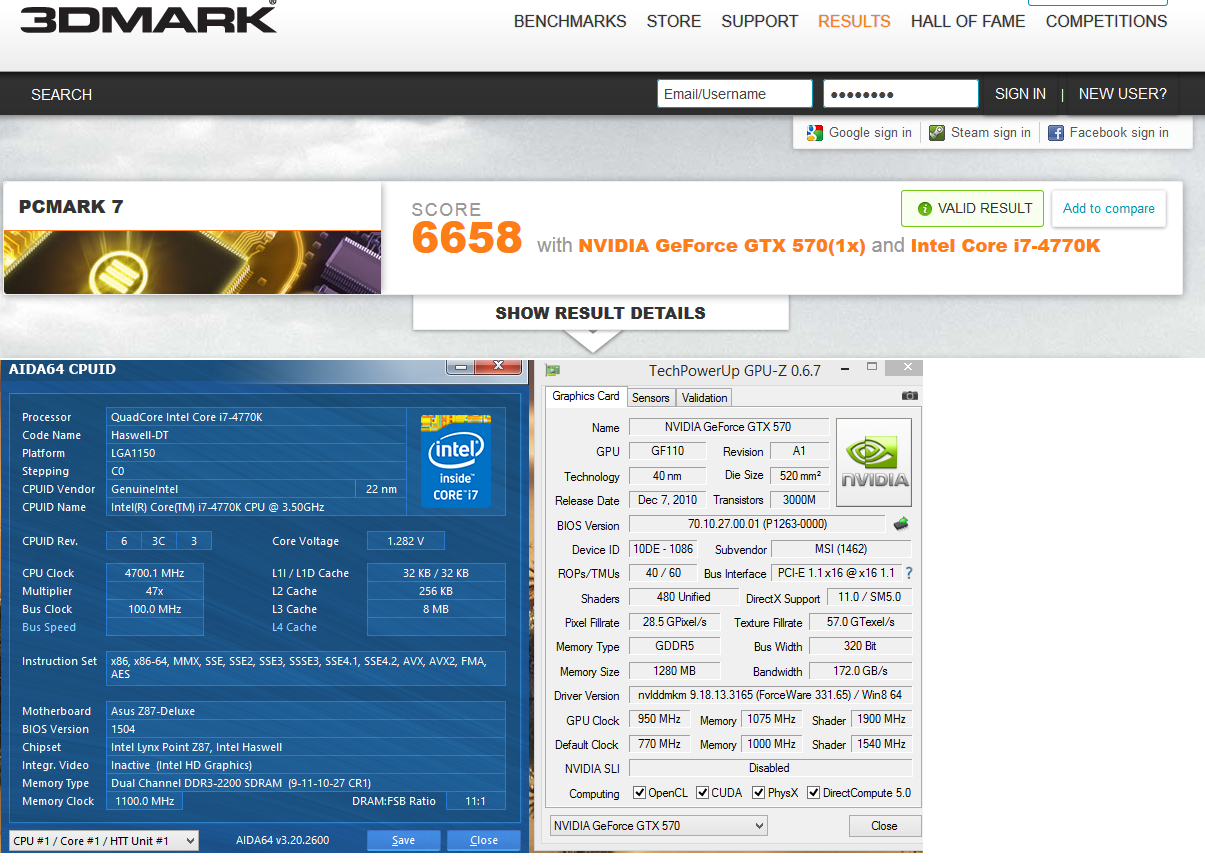Image resolution: width=1205 pixels, height=867 pixels.
Task: Click the Release Date Dec 7, 2010 value
Action: (668, 500)
